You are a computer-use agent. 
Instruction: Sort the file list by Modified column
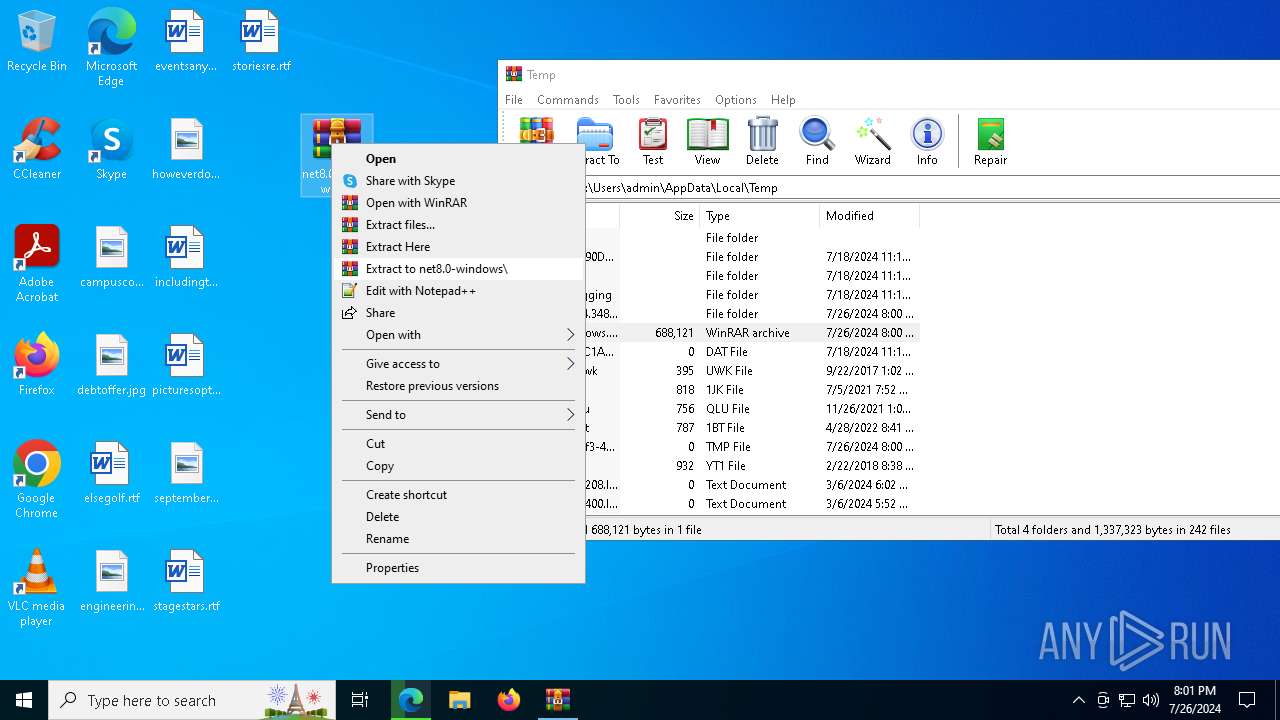[869, 216]
